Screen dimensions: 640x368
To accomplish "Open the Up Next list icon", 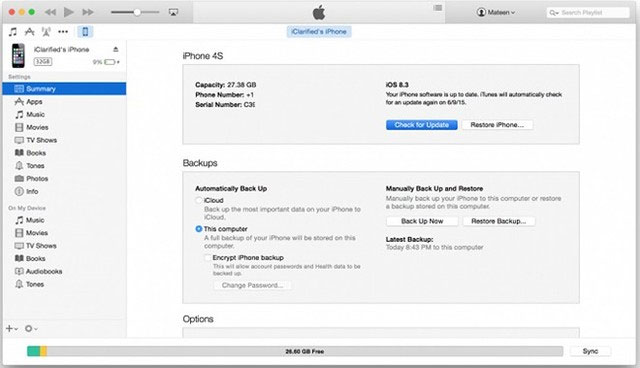I will click(x=438, y=8).
